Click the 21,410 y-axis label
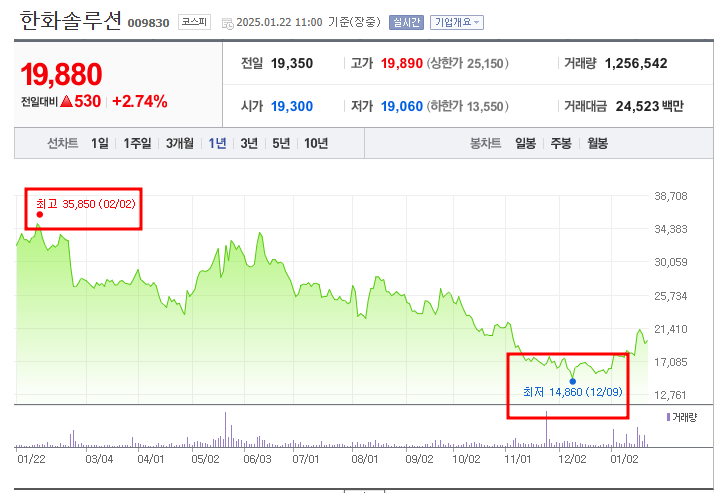714x493 pixels. (671, 329)
